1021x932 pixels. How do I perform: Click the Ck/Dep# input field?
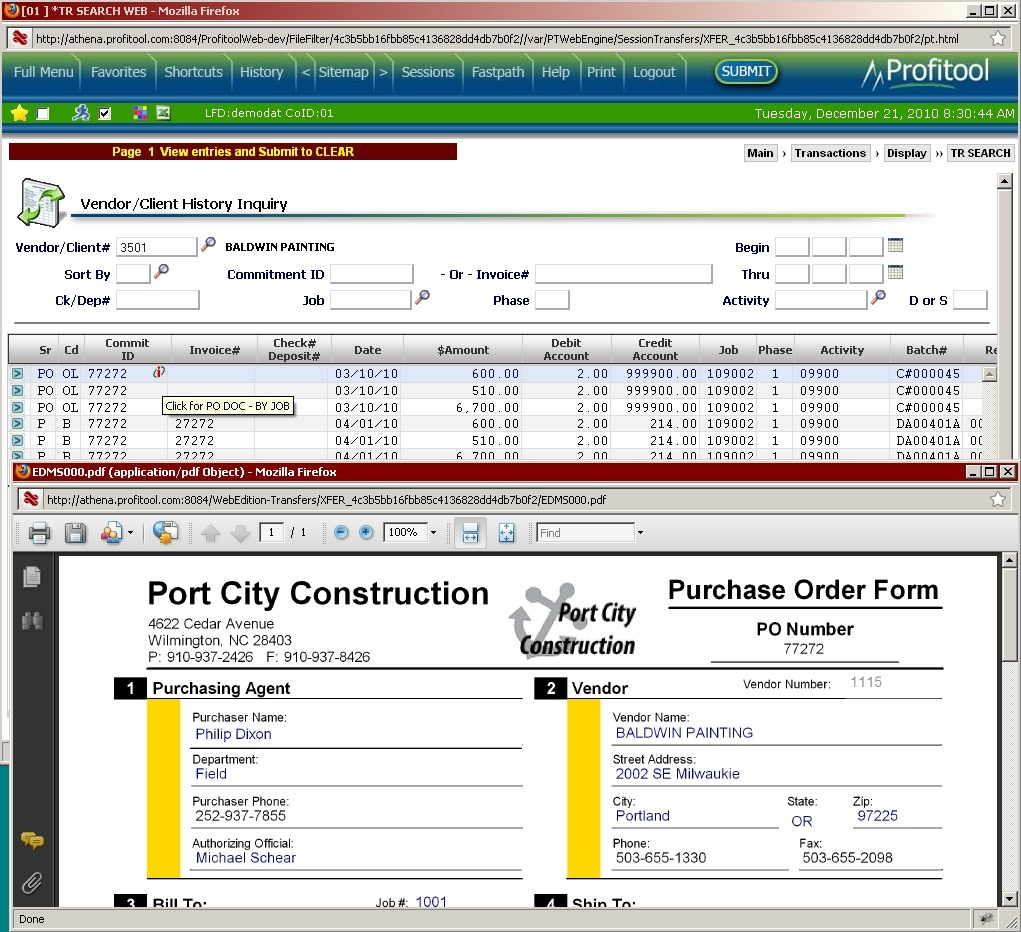[x=158, y=300]
